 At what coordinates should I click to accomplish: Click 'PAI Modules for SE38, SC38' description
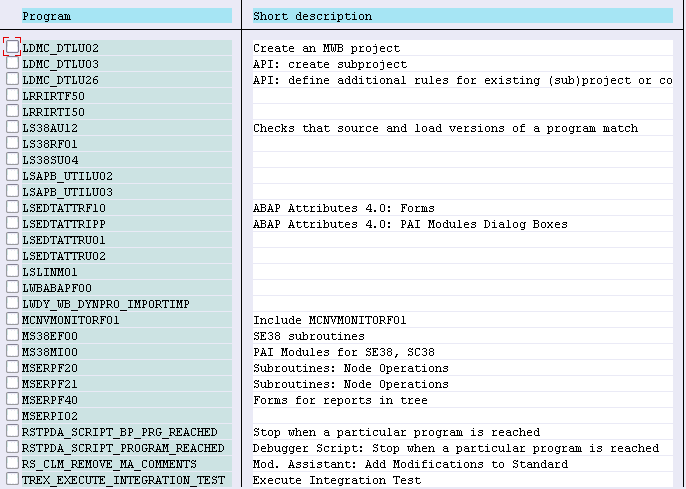344,352
